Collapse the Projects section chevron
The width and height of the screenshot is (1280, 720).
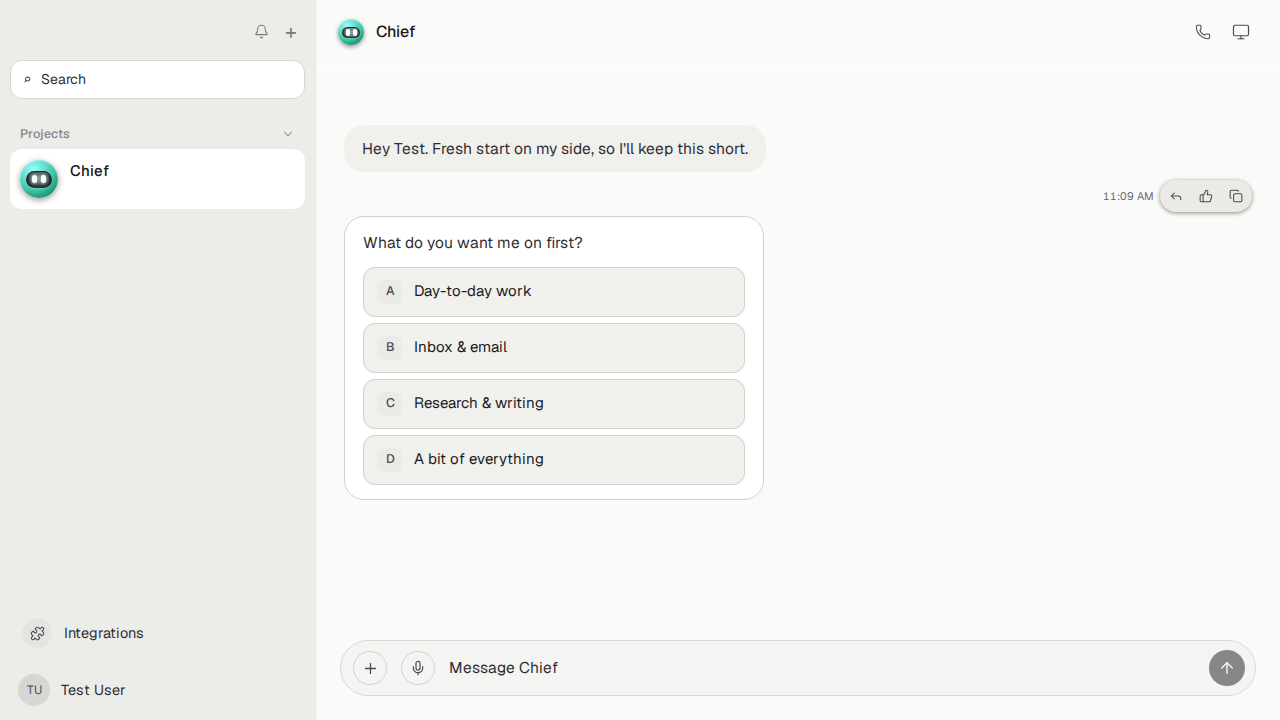pos(288,134)
